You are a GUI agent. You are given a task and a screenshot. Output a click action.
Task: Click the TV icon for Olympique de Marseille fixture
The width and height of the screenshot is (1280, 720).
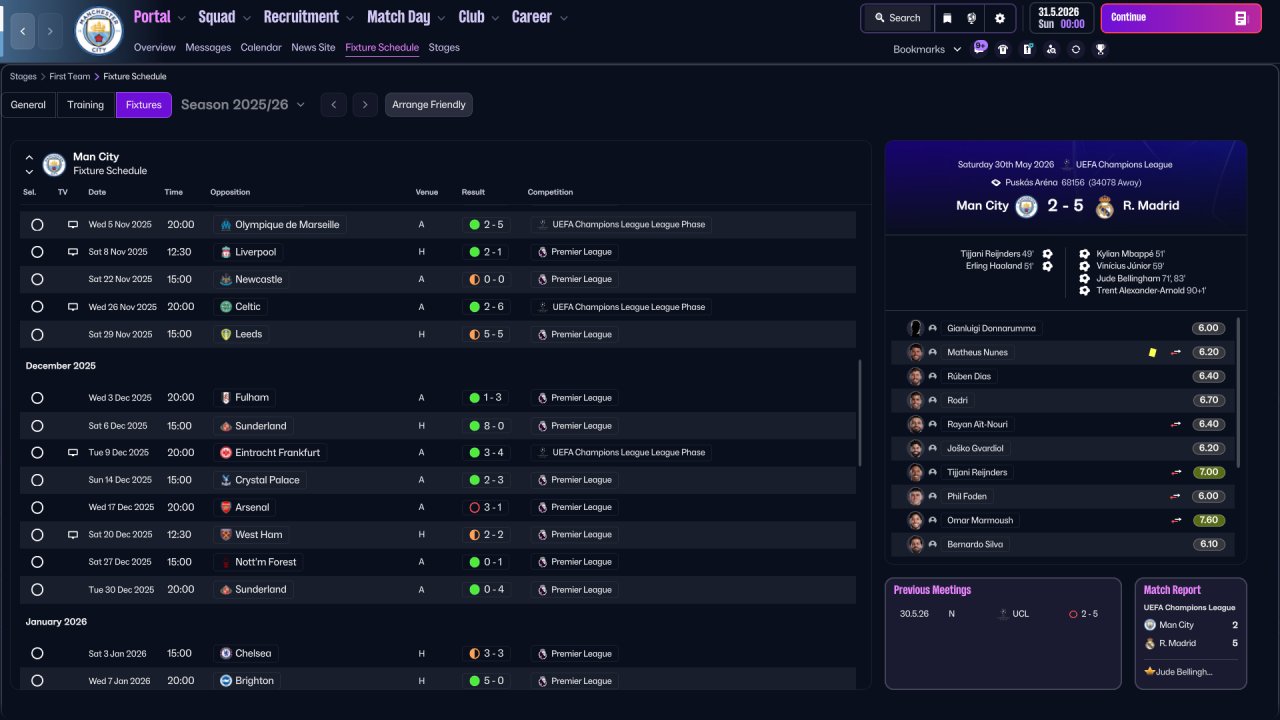[73, 225]
